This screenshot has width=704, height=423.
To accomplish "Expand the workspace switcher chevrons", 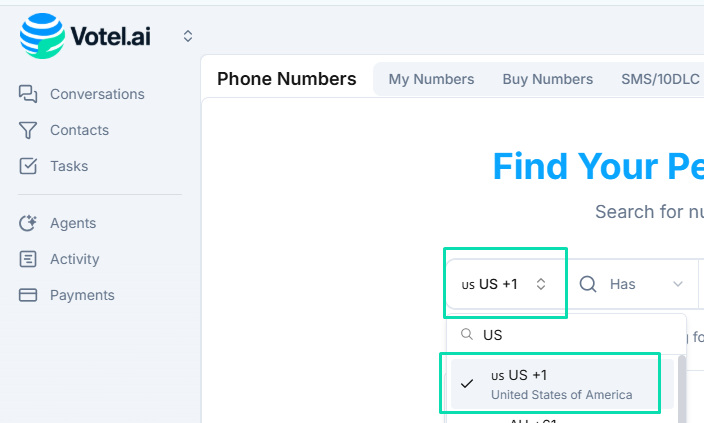I will pyautogui.click(x=187, y=36).
